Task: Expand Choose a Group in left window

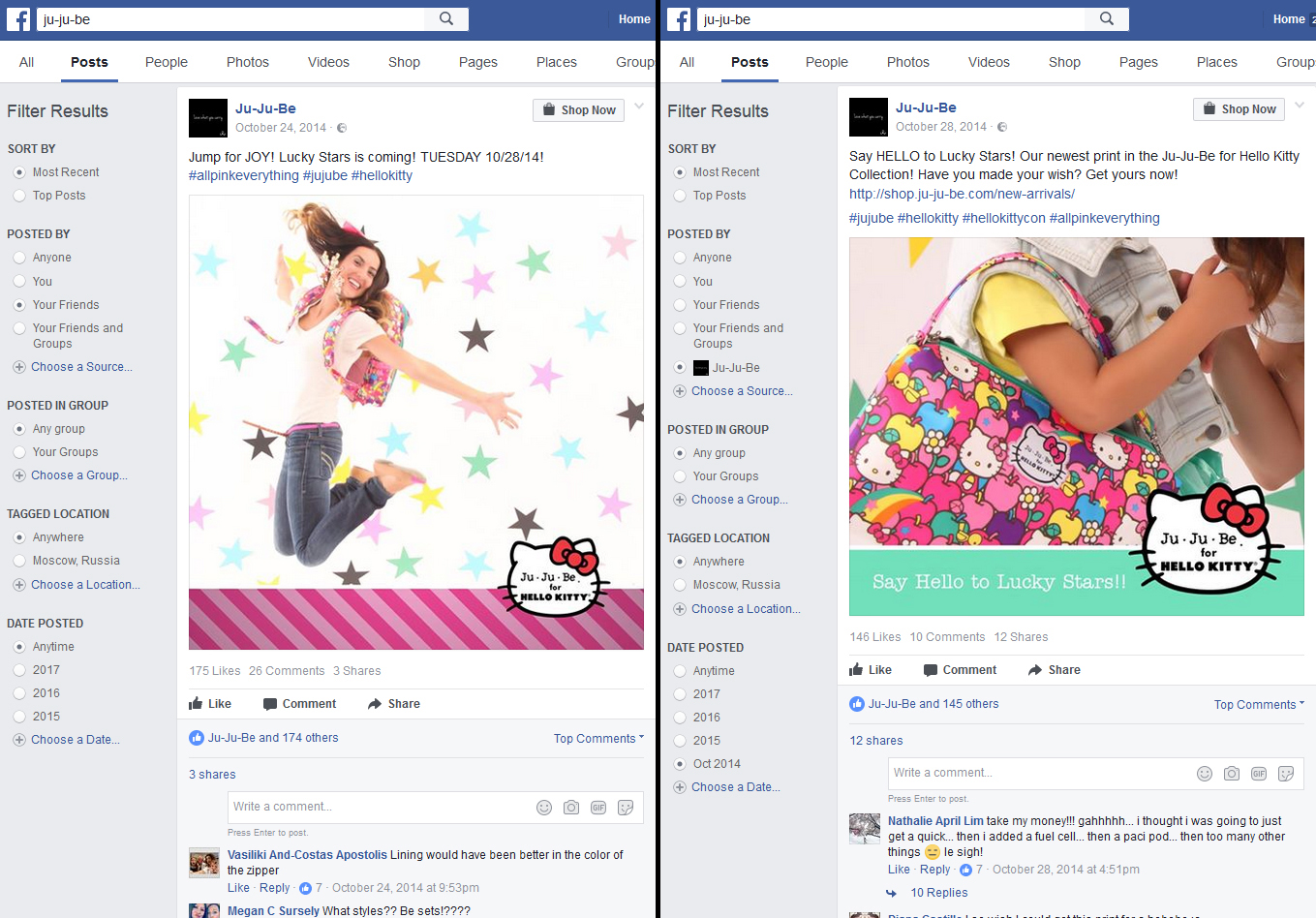Action: tap(79, 475)
